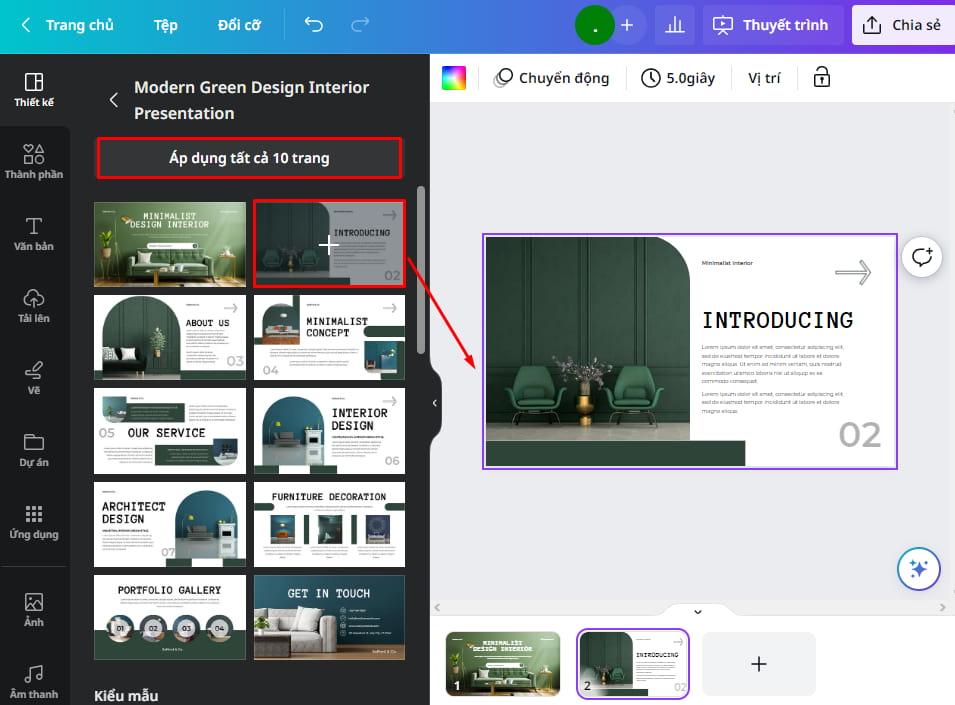Add a new page with the plus tile

click(x=758, y=663)
